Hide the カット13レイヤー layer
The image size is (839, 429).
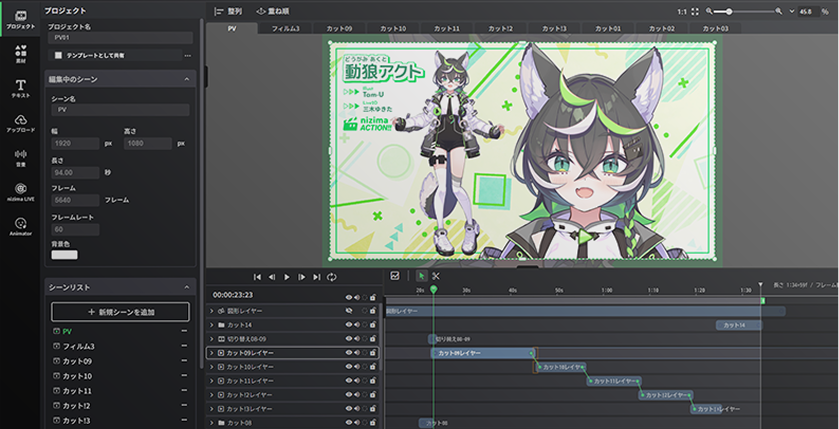point(349,409)
